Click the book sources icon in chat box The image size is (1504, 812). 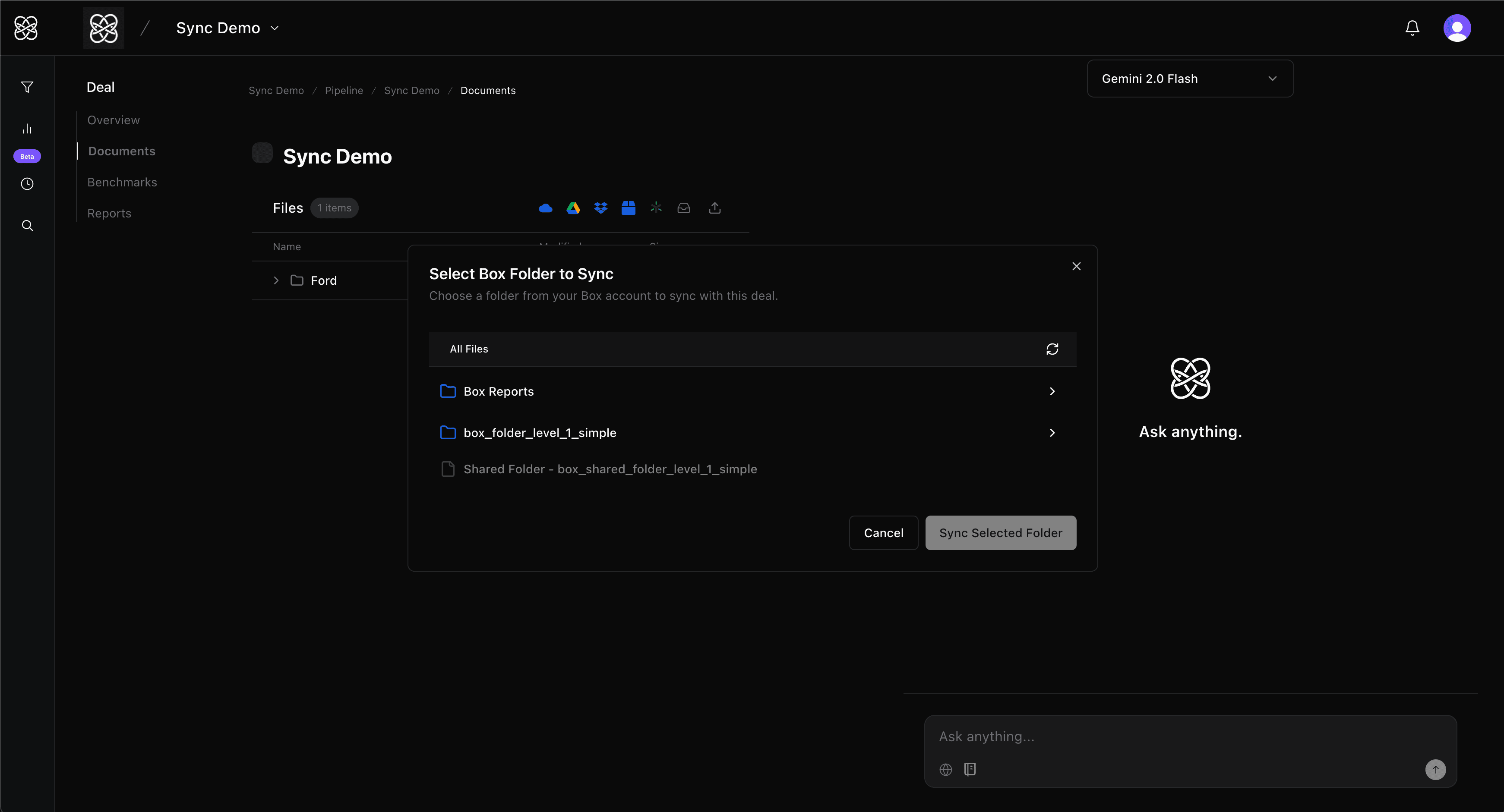[970, 769]
